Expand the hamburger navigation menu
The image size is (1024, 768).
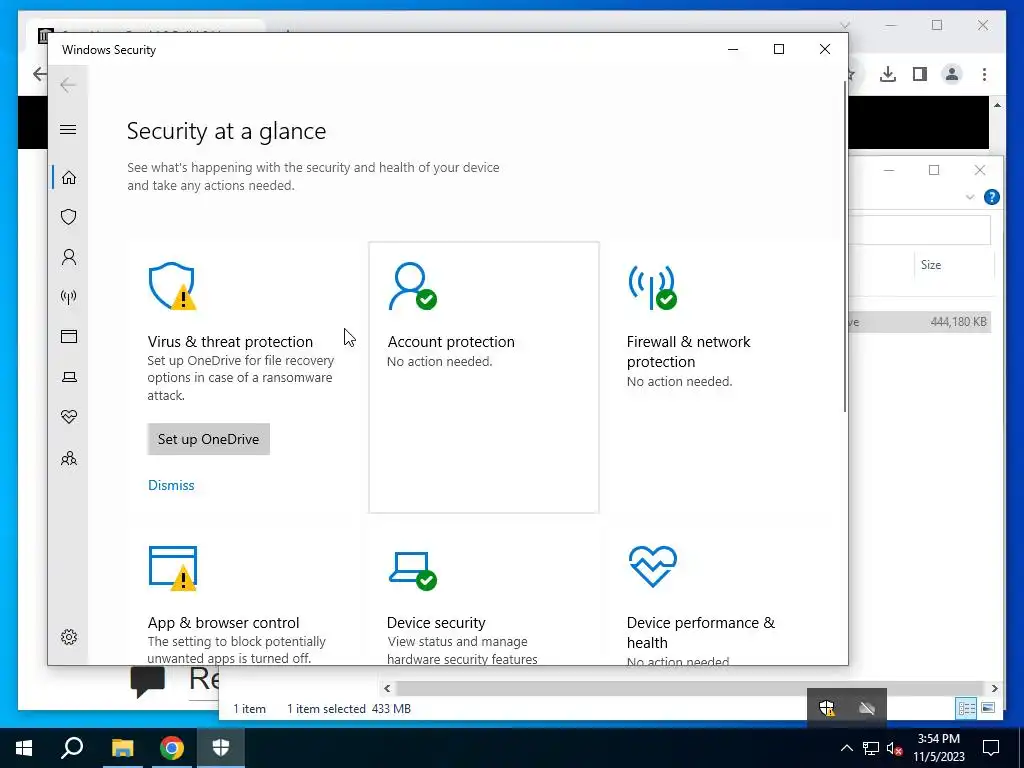click(x=68, y=129)
